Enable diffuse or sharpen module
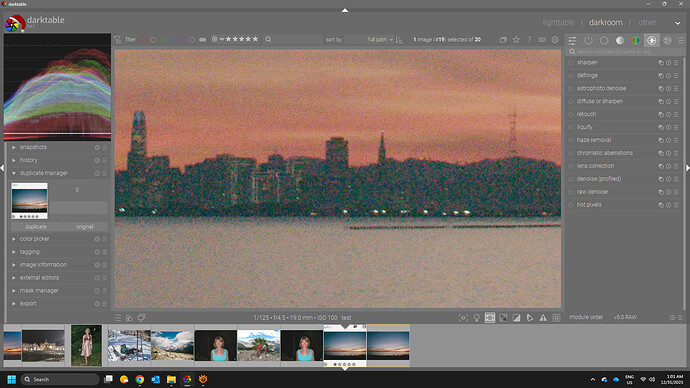690x388 pixels. [x=571, y=102]
